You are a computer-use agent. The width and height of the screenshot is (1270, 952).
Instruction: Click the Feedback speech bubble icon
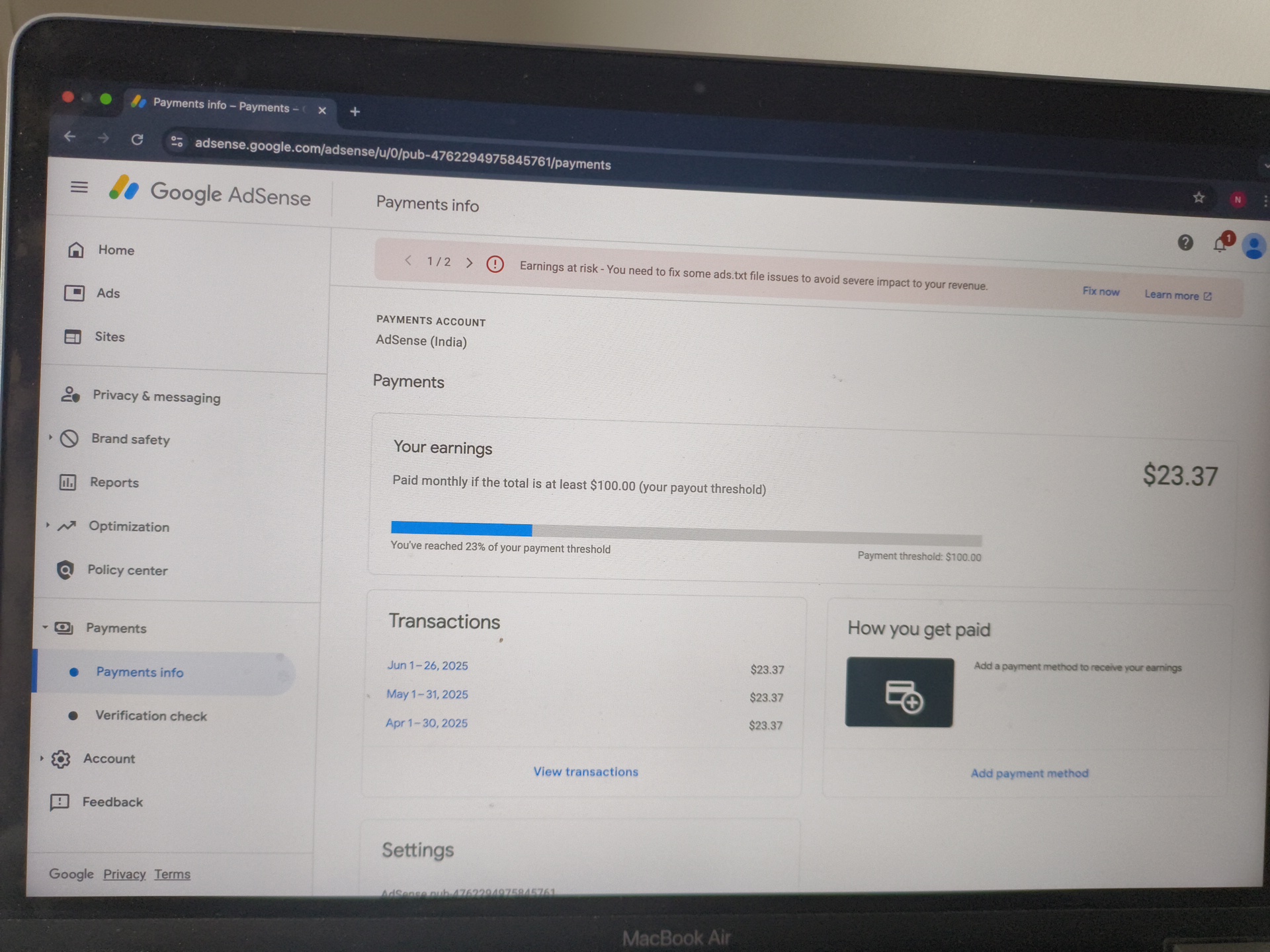60,802
